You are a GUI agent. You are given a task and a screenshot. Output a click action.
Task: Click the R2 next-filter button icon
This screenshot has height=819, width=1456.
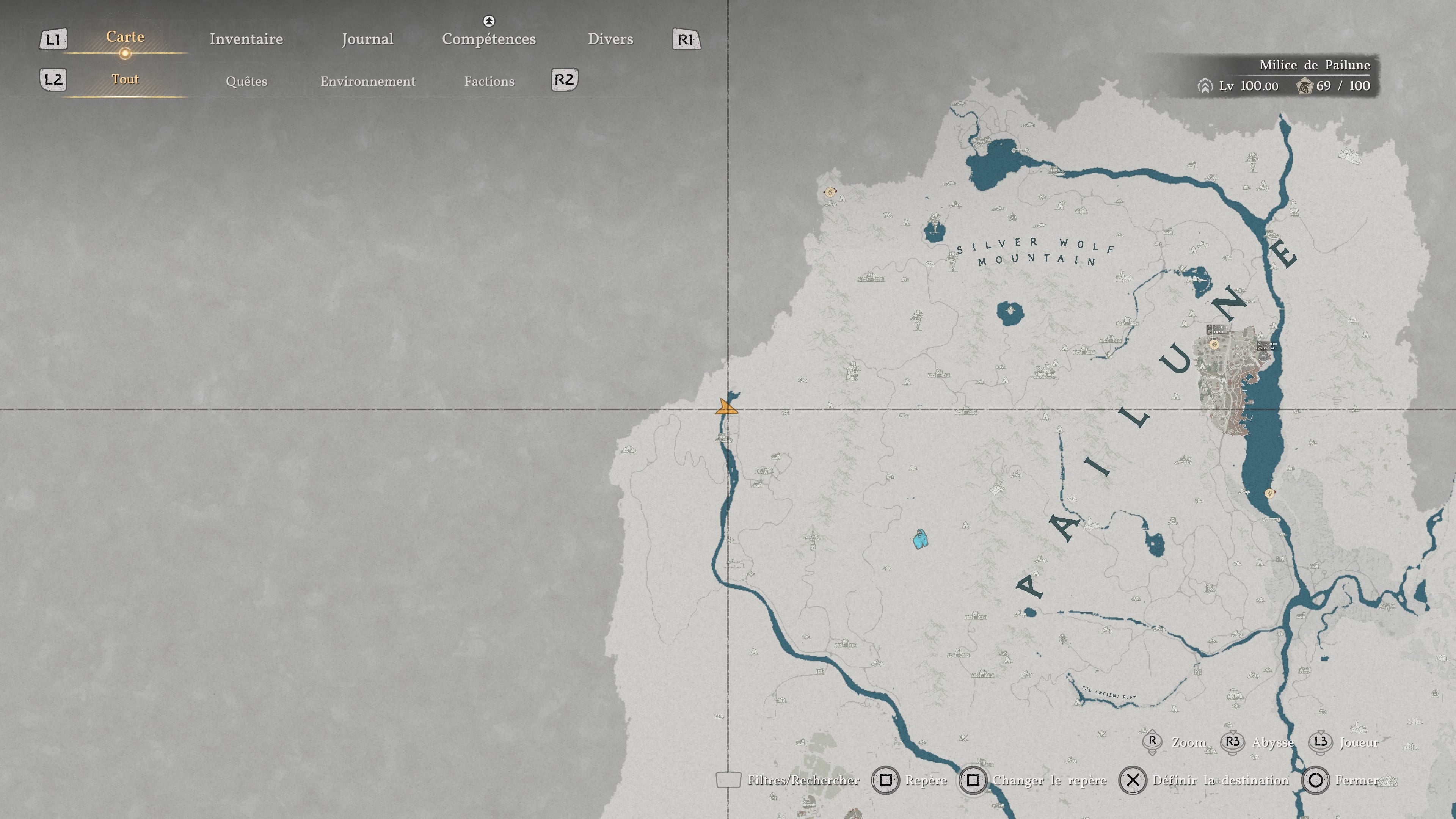pos(565,80)
